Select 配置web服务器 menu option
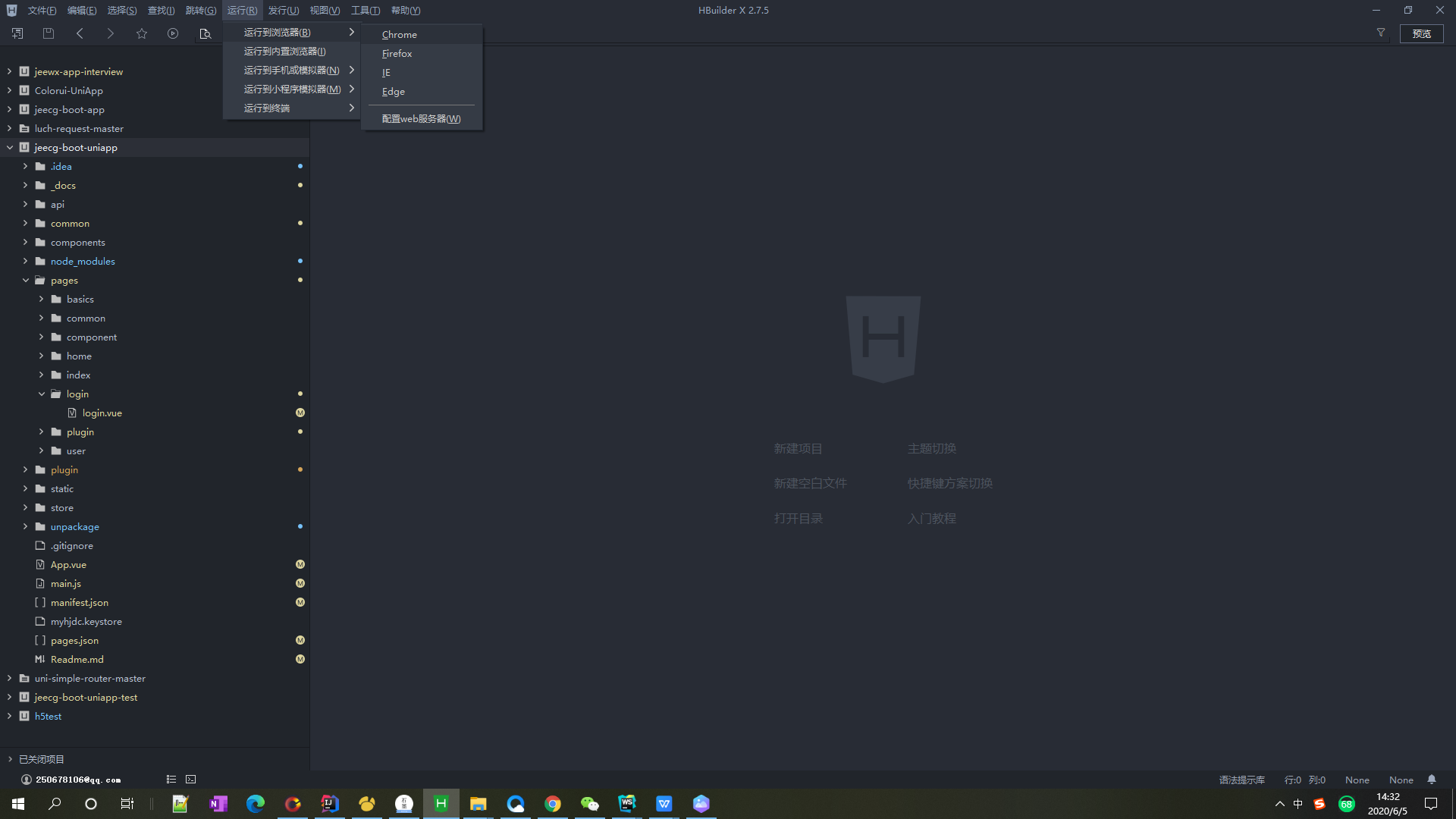The height and width of the screenshot is (819, 1456). coord(421,119)
